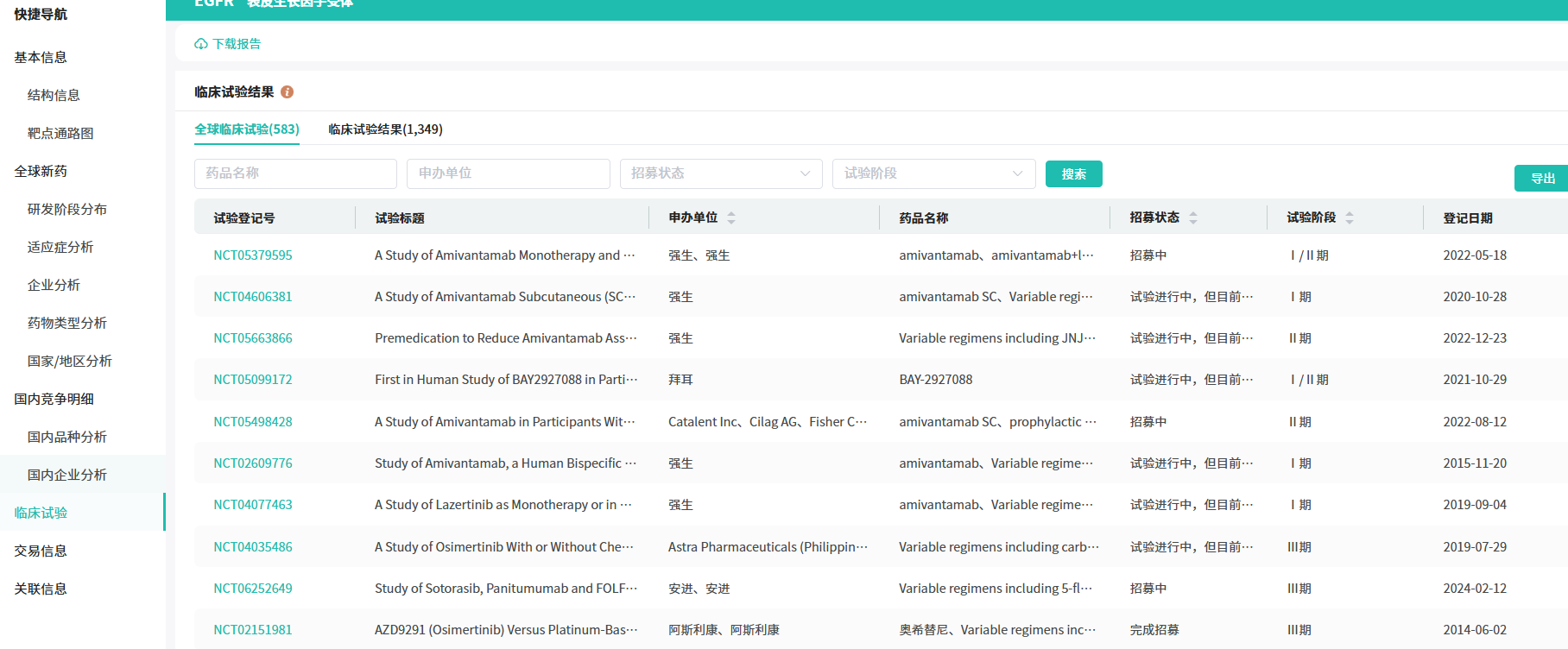Click the download report cloud icon
Image resolution: width=1568 pixels, height=649 pixels.
[201, 44]
